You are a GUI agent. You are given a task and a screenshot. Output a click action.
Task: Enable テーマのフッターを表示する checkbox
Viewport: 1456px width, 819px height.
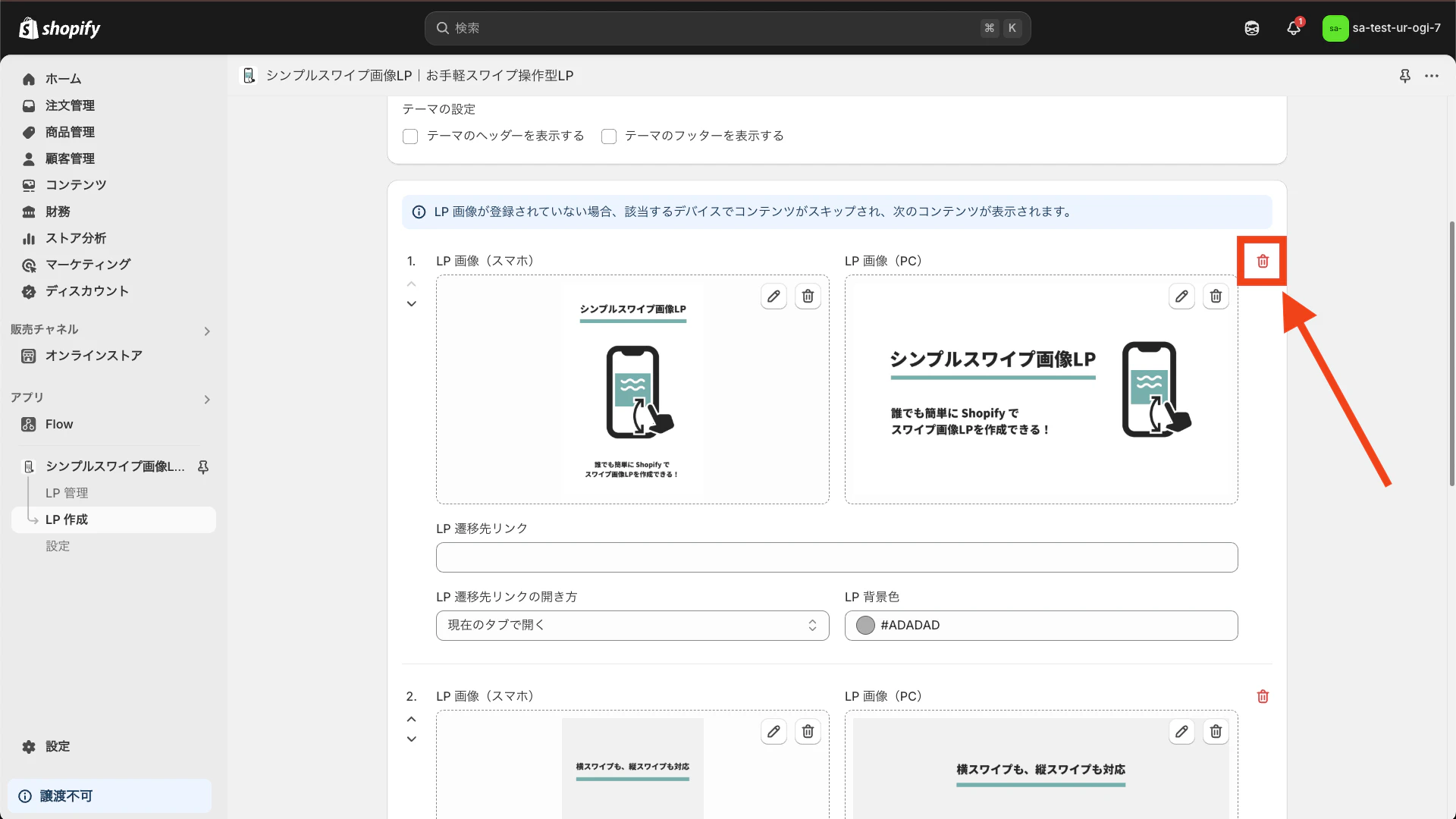(609, 136)
